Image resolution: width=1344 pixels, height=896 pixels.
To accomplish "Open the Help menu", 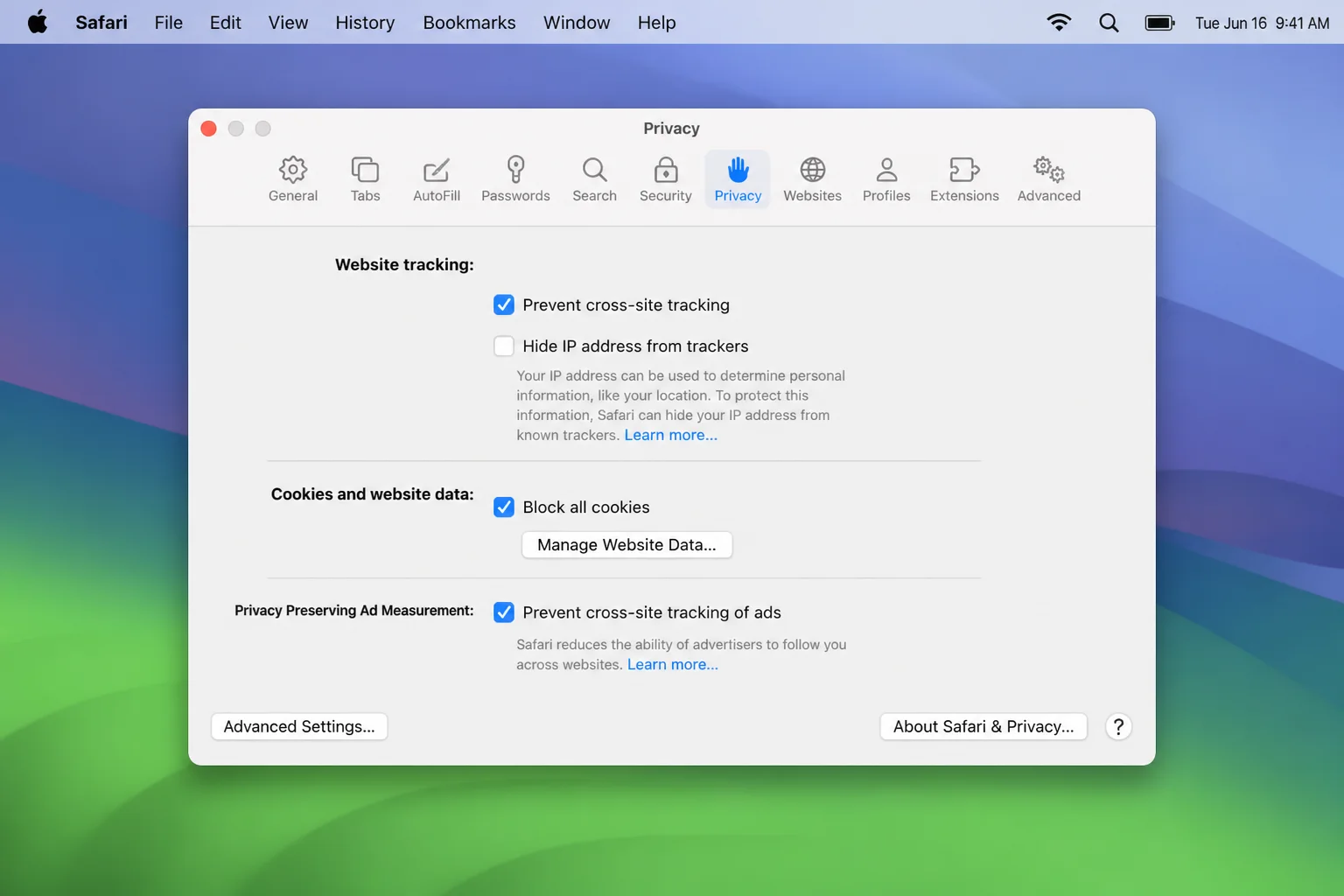I will pyautogui.click(x=656, y=23).
